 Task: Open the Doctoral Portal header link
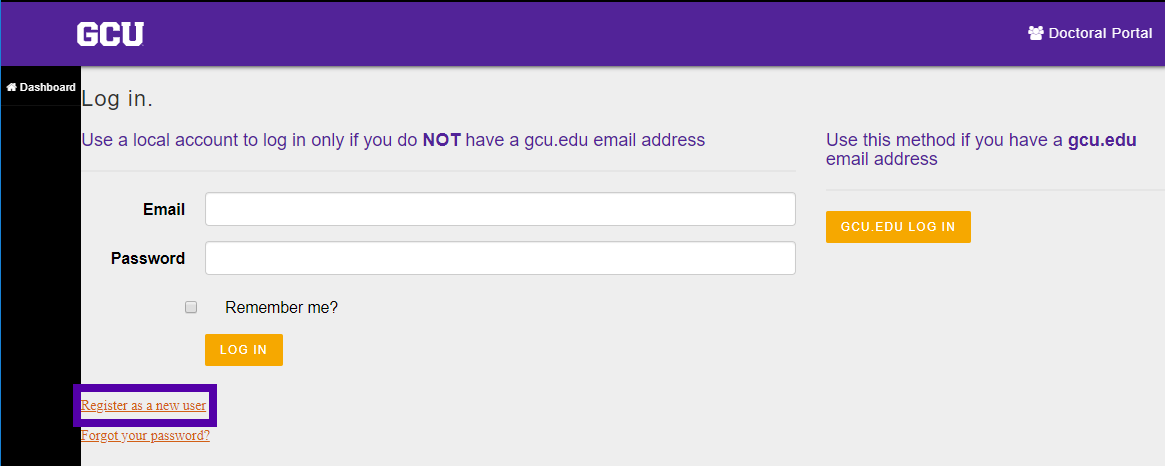pos(1090,33)
